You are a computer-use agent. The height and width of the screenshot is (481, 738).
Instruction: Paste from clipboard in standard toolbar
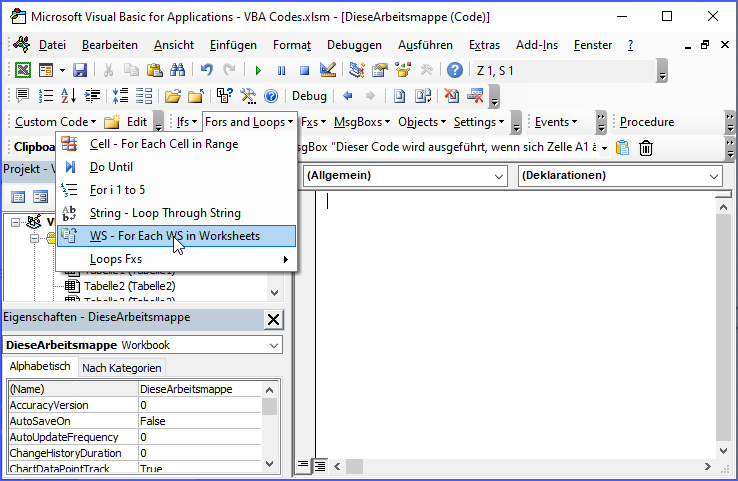(x=154, y=71)
